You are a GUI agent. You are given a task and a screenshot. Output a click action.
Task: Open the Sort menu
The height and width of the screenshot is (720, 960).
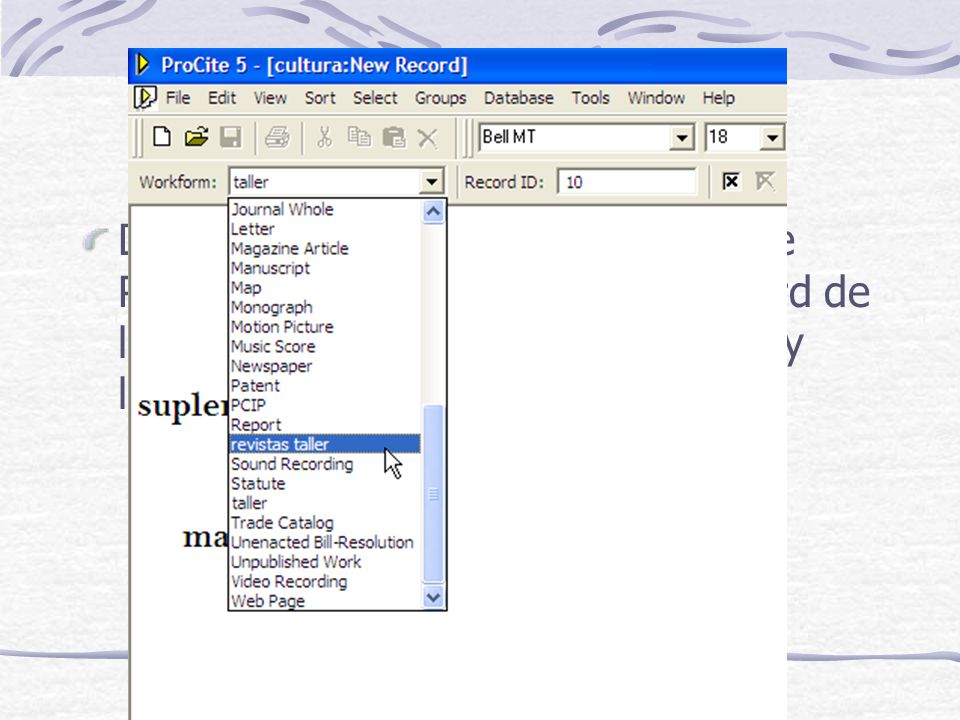(320, 98)
